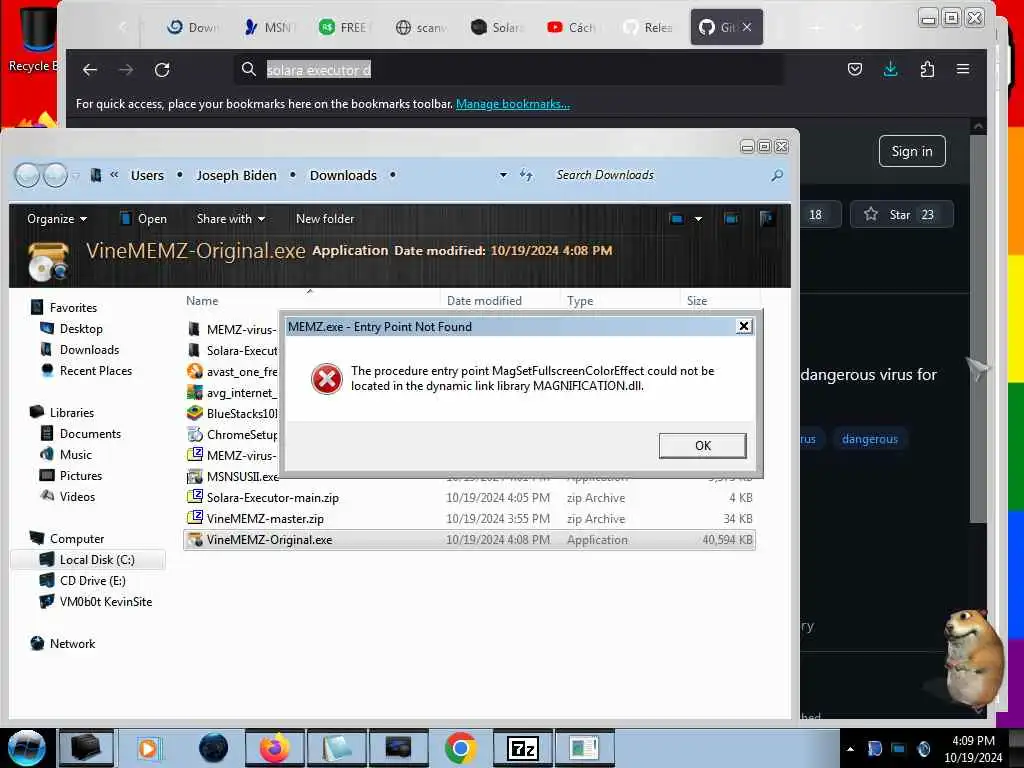Switch to the YouTube Cách tab
This screenshot has width=1024, height=768.
pyautogui.click(x=573, y=27)
